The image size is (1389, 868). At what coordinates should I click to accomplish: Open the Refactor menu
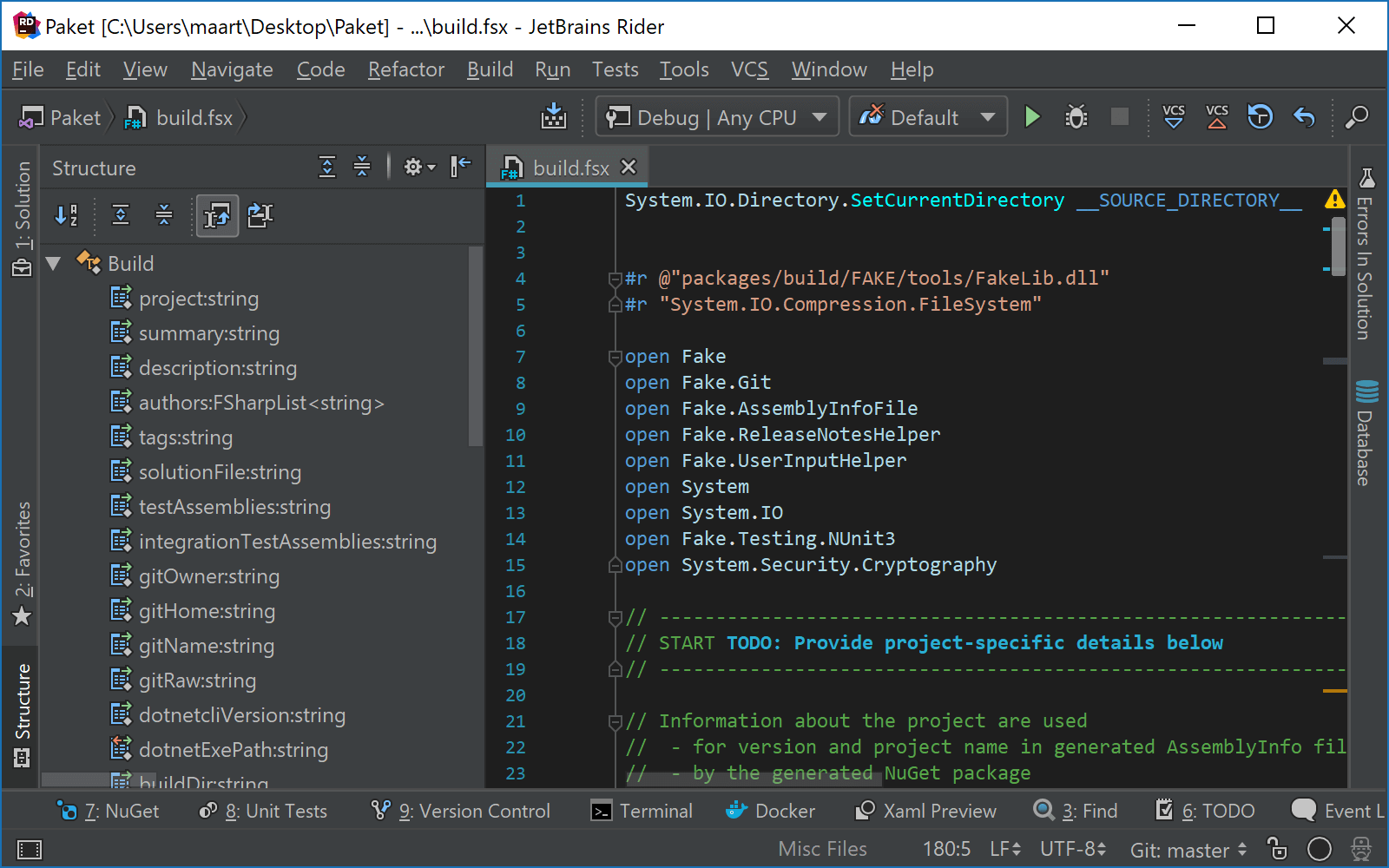point(405,69)
